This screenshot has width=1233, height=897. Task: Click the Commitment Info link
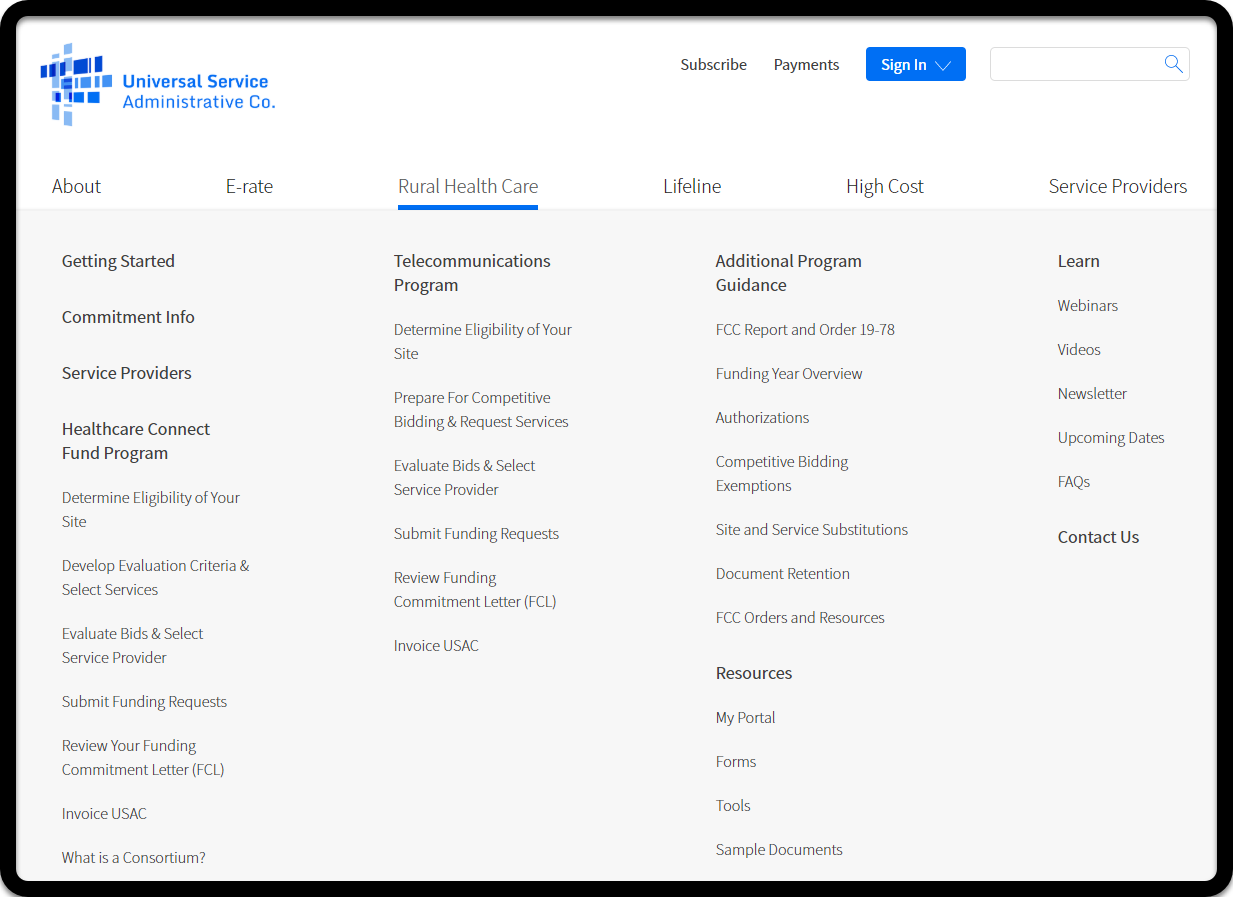128,317
